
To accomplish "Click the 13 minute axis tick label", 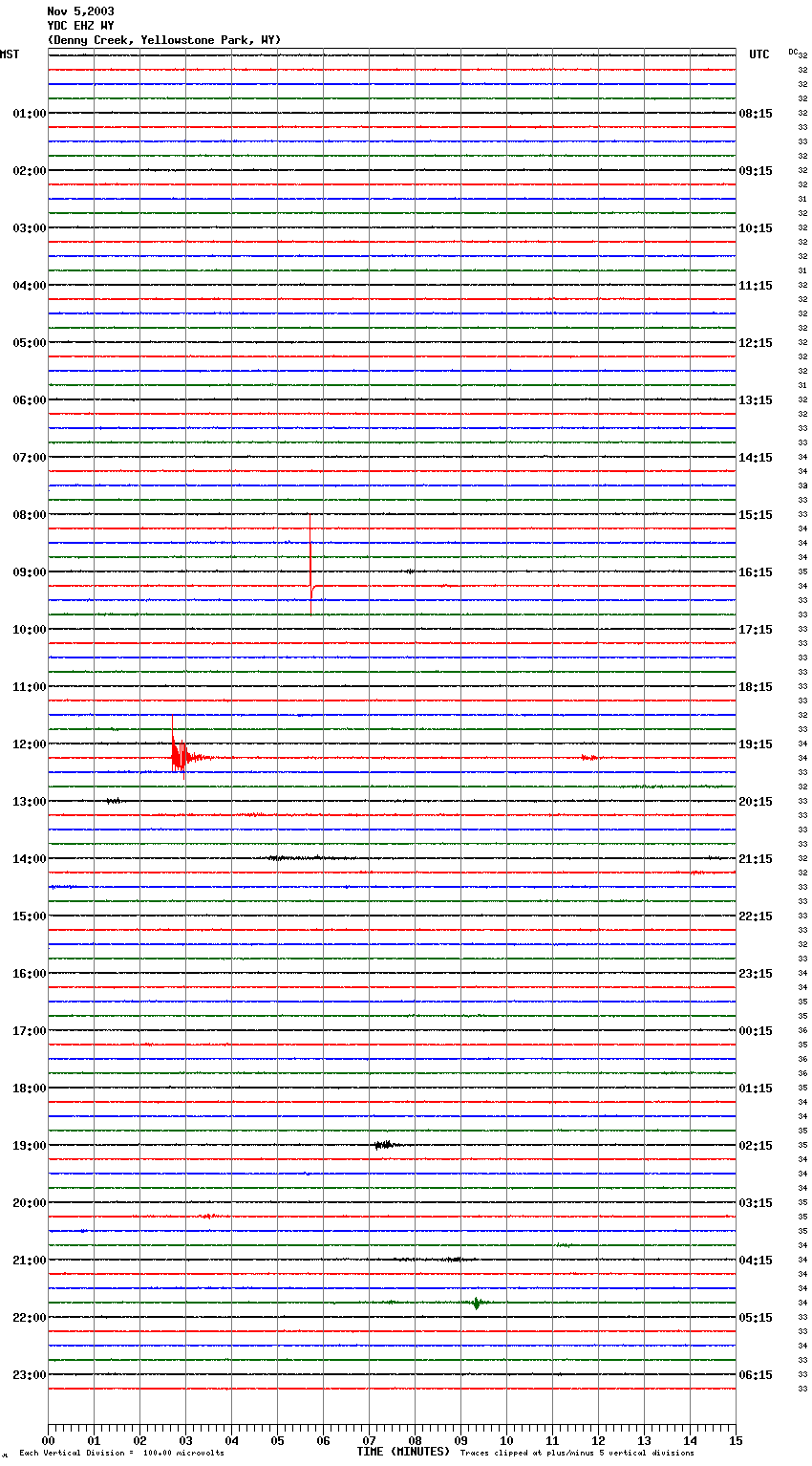I will pos(644,1440).
